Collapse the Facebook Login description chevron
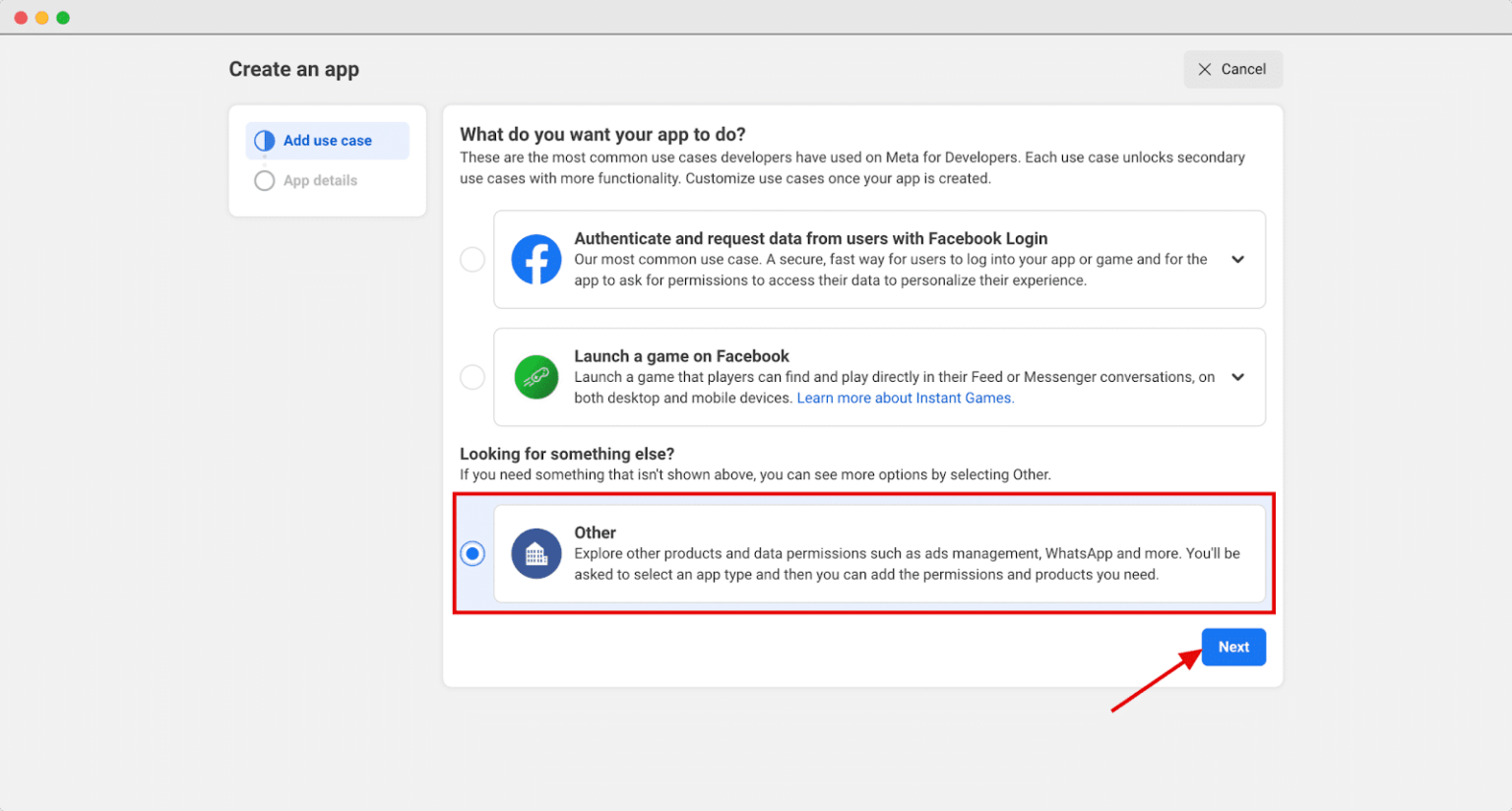The width and height of the screenshot is (1512, 811). point(1237,259)
